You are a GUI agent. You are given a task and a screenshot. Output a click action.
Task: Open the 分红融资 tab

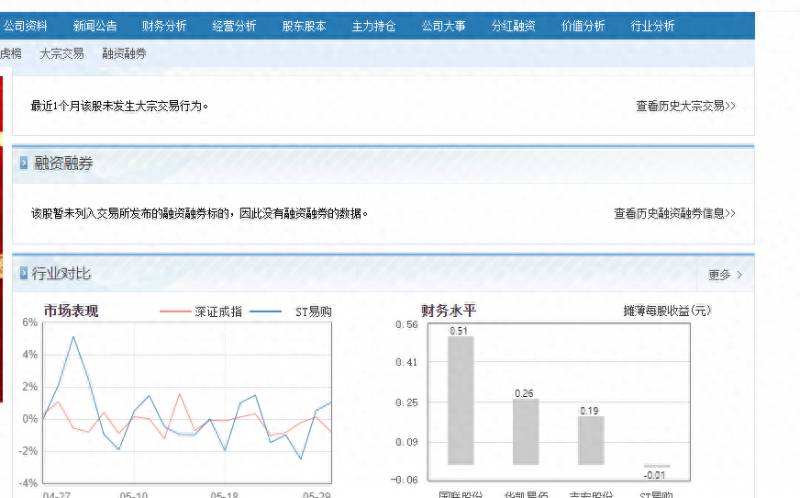pos(513,26)
